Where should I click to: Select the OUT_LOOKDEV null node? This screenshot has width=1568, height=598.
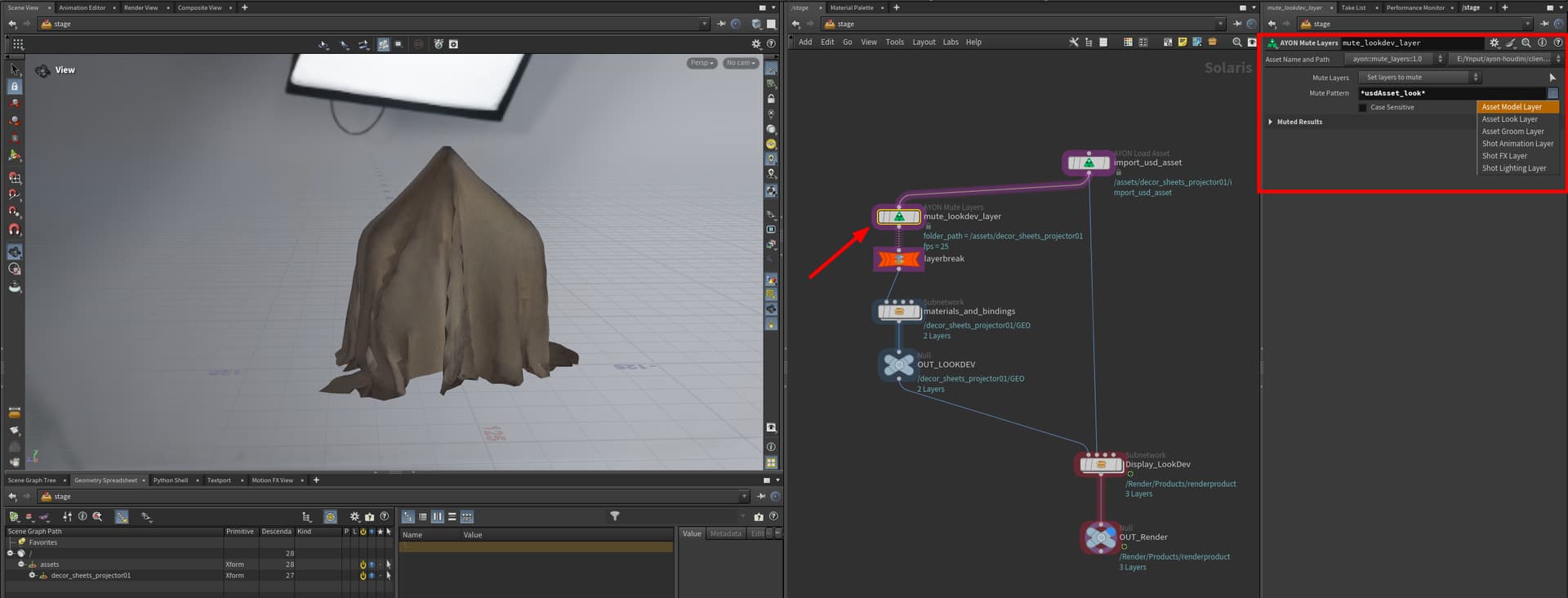click(x=899, y=364)
